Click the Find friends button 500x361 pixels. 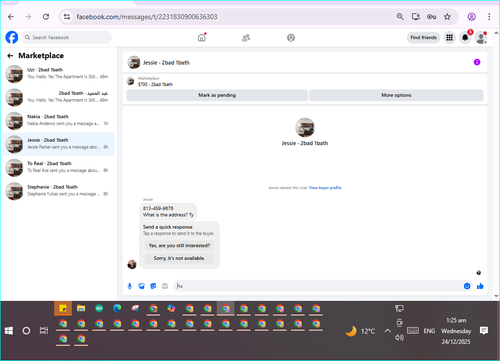pos(423,37)
